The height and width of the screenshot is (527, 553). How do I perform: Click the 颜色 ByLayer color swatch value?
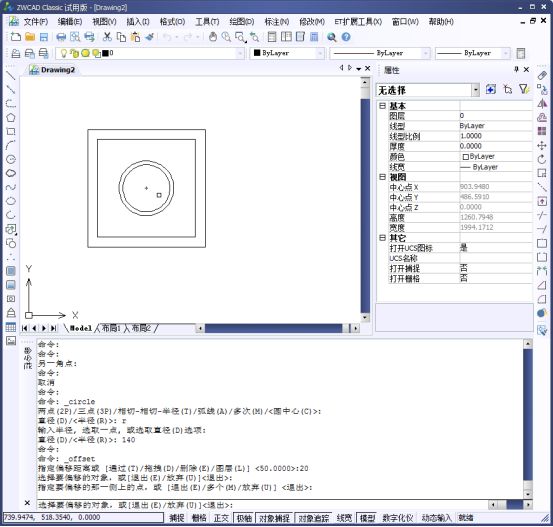tap(496, 156)
